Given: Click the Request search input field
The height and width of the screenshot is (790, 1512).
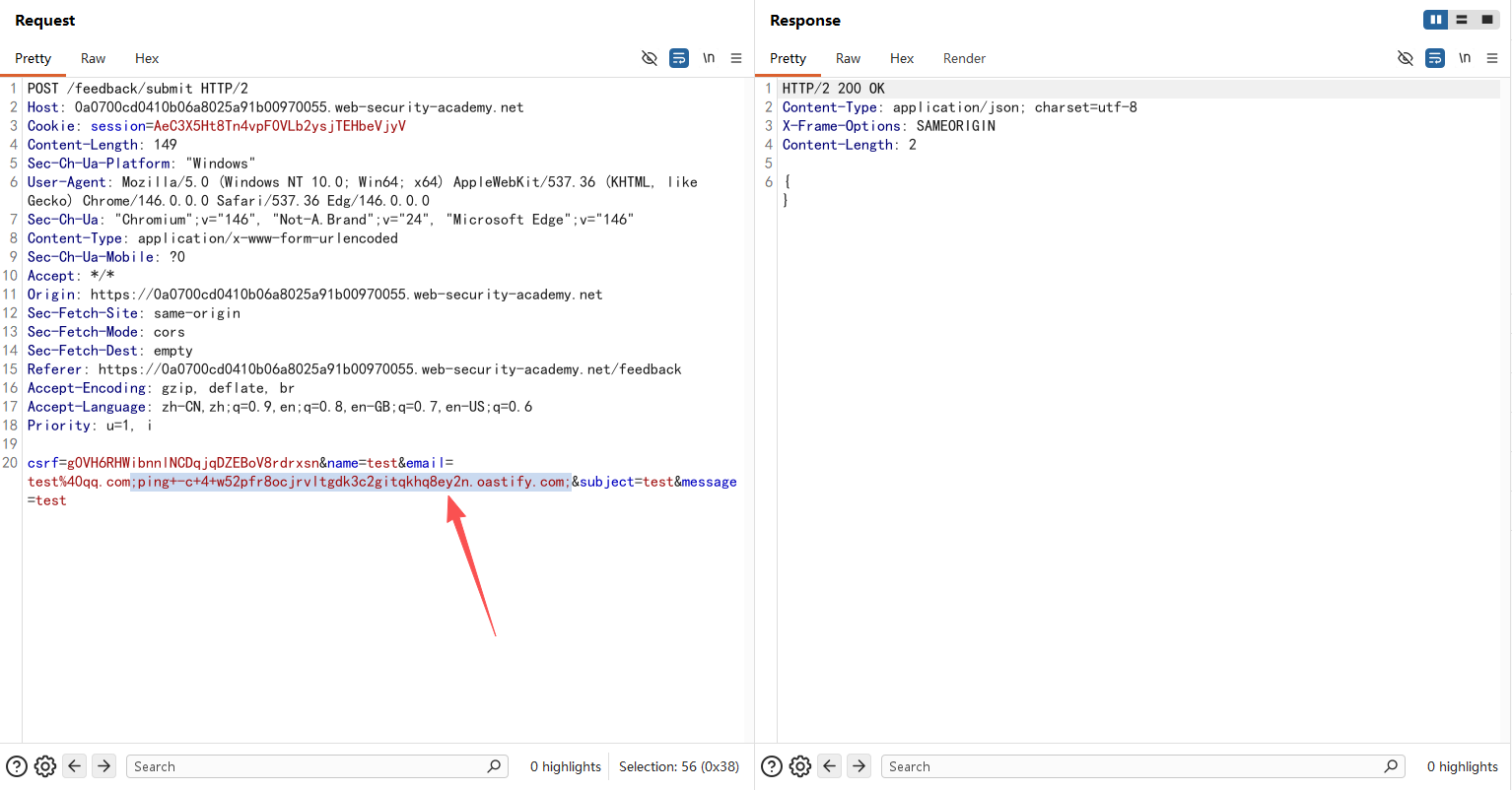Looking at the screenshot, I should point(306,766).
